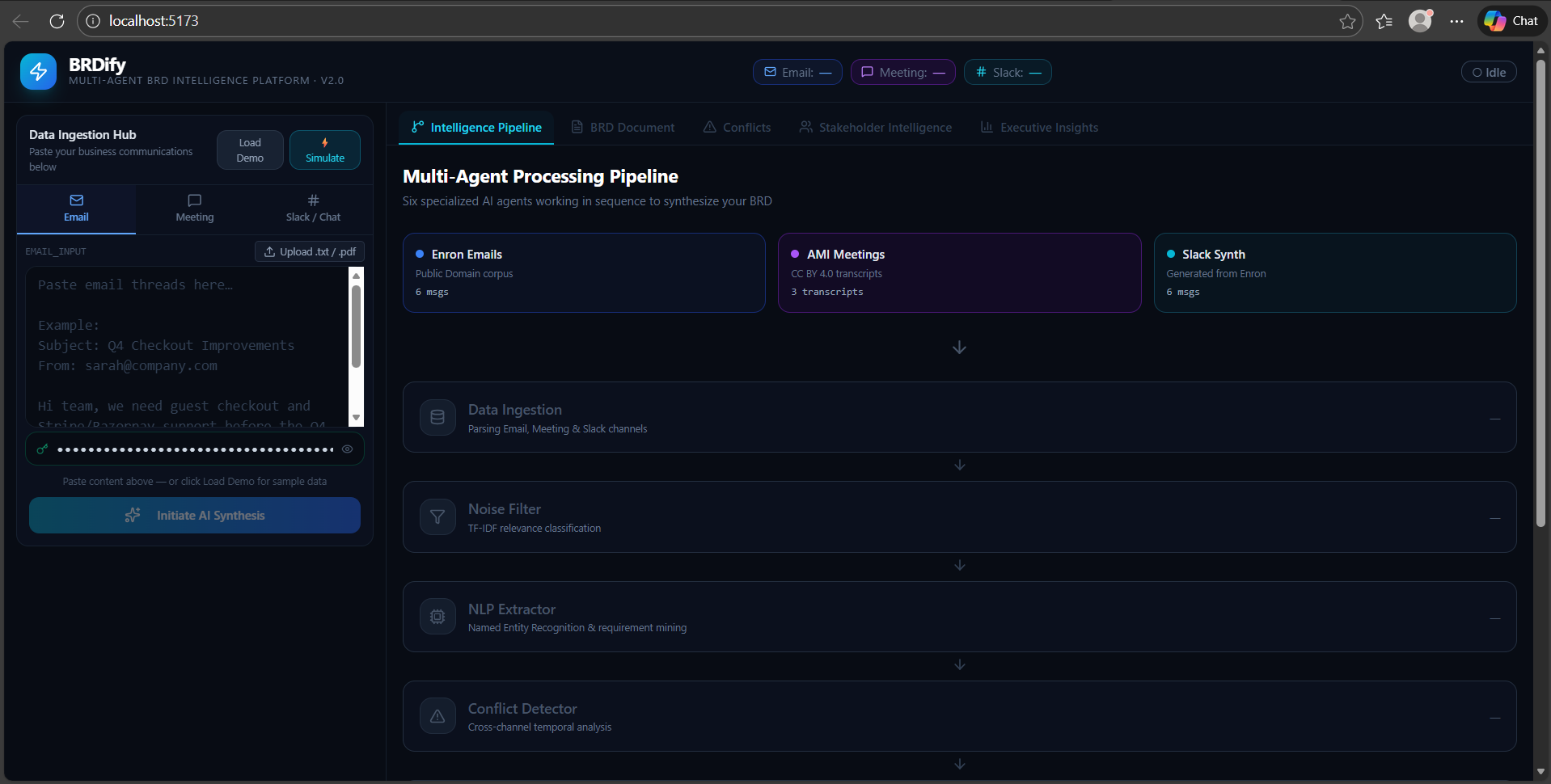Click the Upload .txt / .pdf control
Image resolution: width=1551 pixels, height=784 pixels.
(309, 251)
